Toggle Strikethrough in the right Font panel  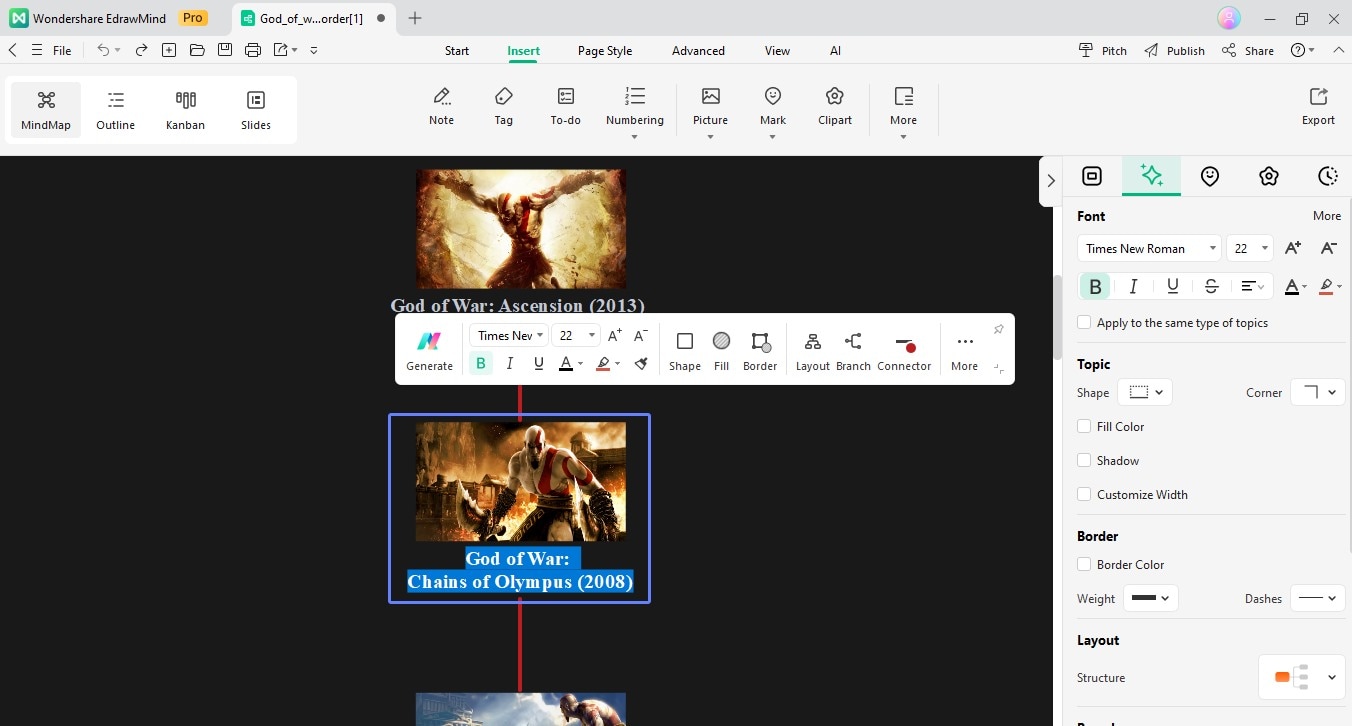pyautogui.click(x=1211, y=287)
